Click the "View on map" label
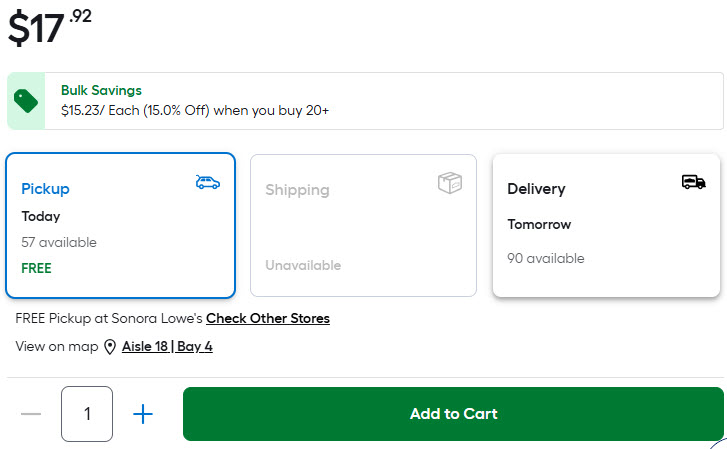 click(x=57, y=347)
